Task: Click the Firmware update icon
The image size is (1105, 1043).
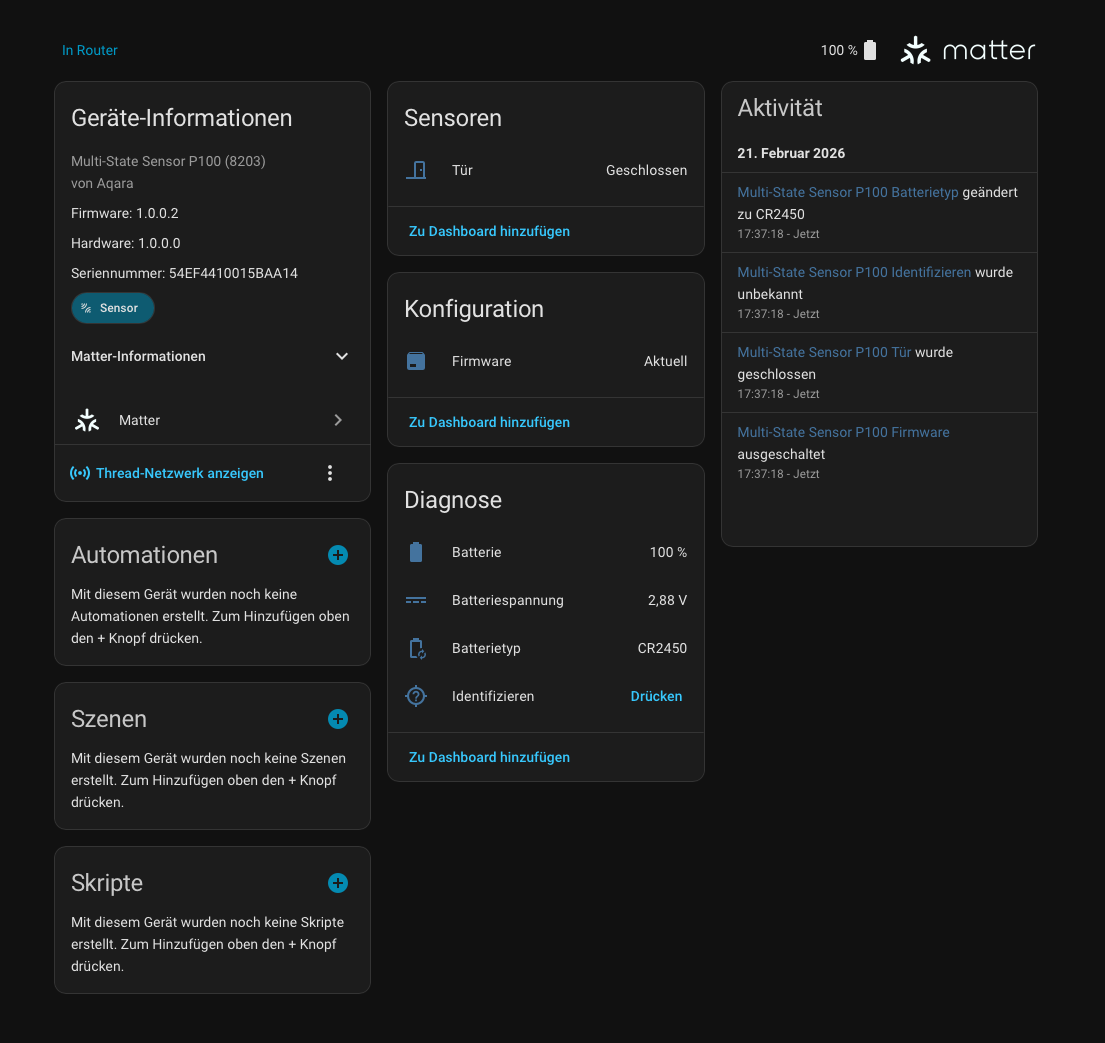Action: [416, 361]
